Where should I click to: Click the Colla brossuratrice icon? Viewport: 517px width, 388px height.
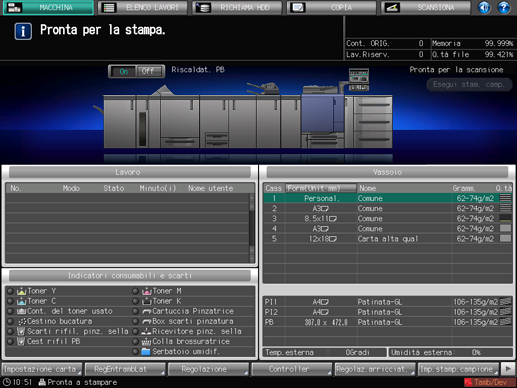(x=146, y=342)
